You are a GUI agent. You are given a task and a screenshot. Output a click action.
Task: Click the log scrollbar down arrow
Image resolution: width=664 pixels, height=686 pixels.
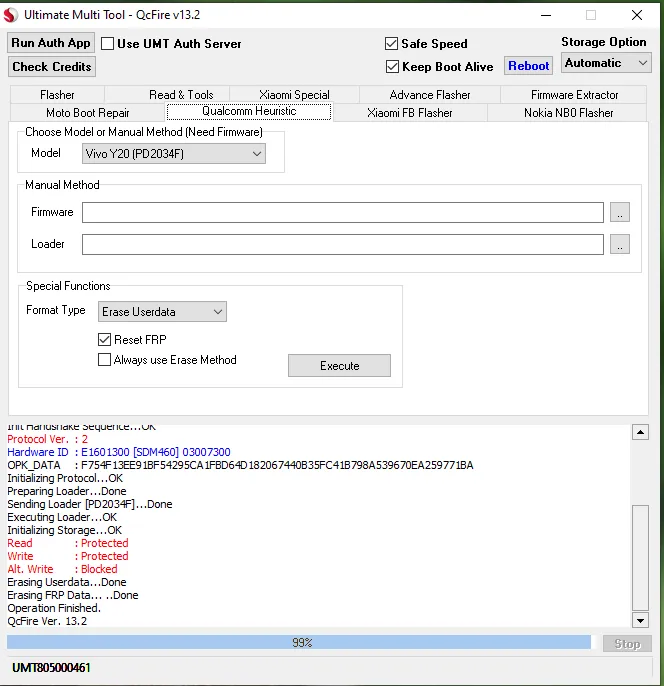[640, 621]
